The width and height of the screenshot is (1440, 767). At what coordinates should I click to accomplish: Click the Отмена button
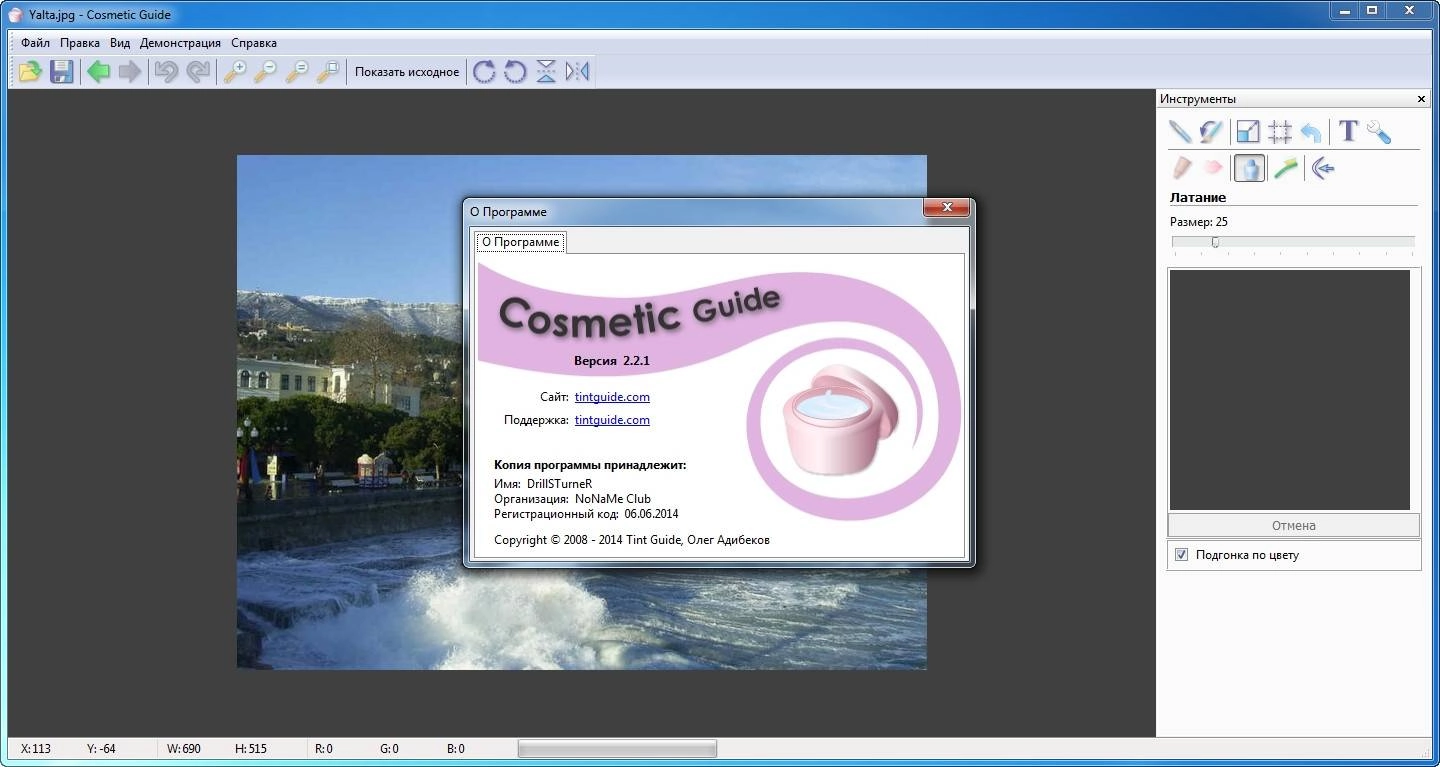click(x=1294, y=525)
